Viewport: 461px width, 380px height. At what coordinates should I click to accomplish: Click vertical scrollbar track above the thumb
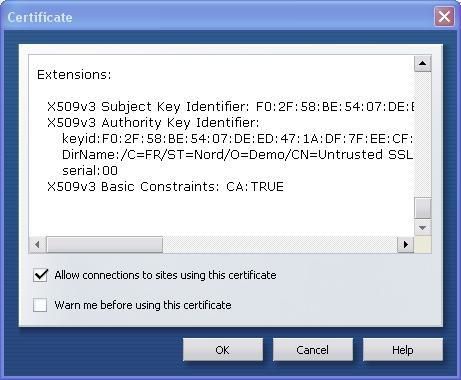pyautogui.click(x=422, y=134)
